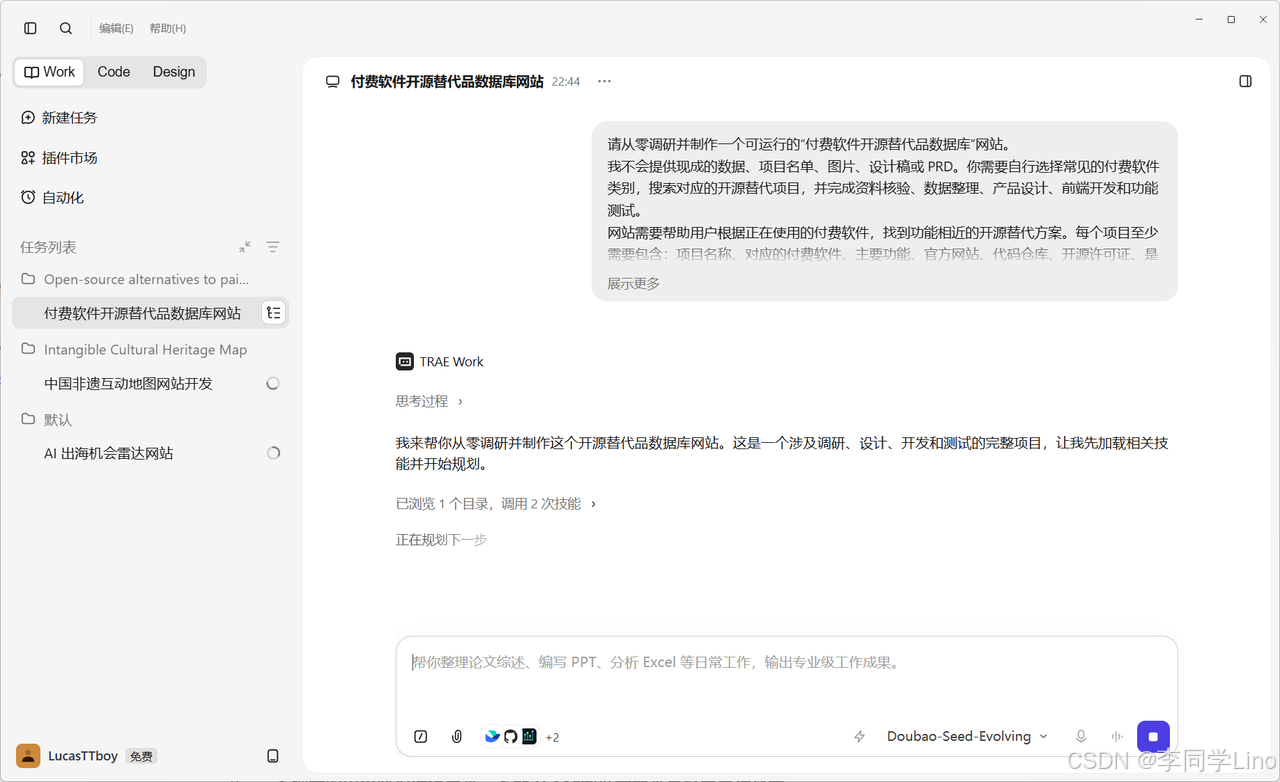Open the device icon at sidebar bottom

click(x=273, y=756)
